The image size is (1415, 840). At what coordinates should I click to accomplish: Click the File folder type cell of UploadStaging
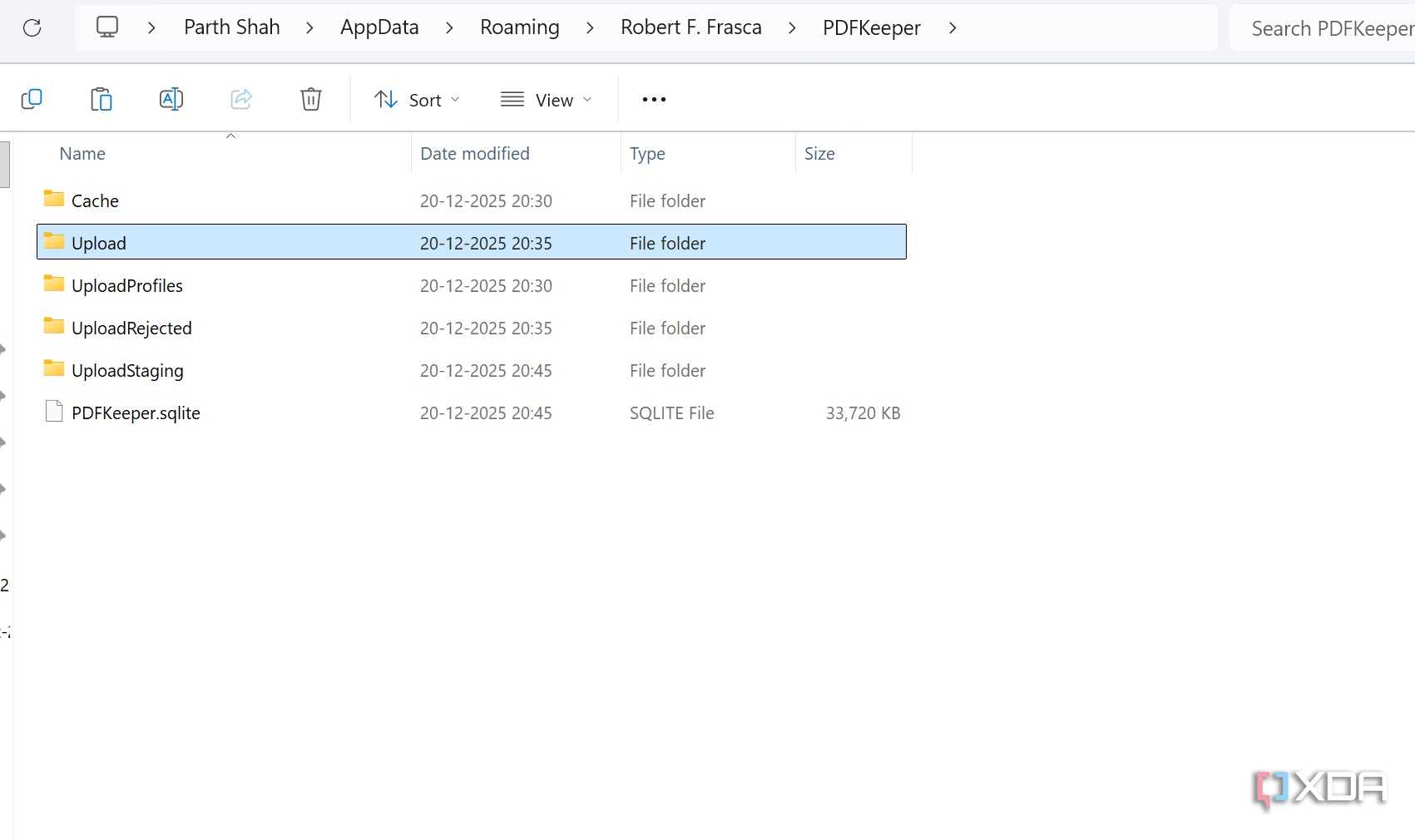click(x=667, y=371)
